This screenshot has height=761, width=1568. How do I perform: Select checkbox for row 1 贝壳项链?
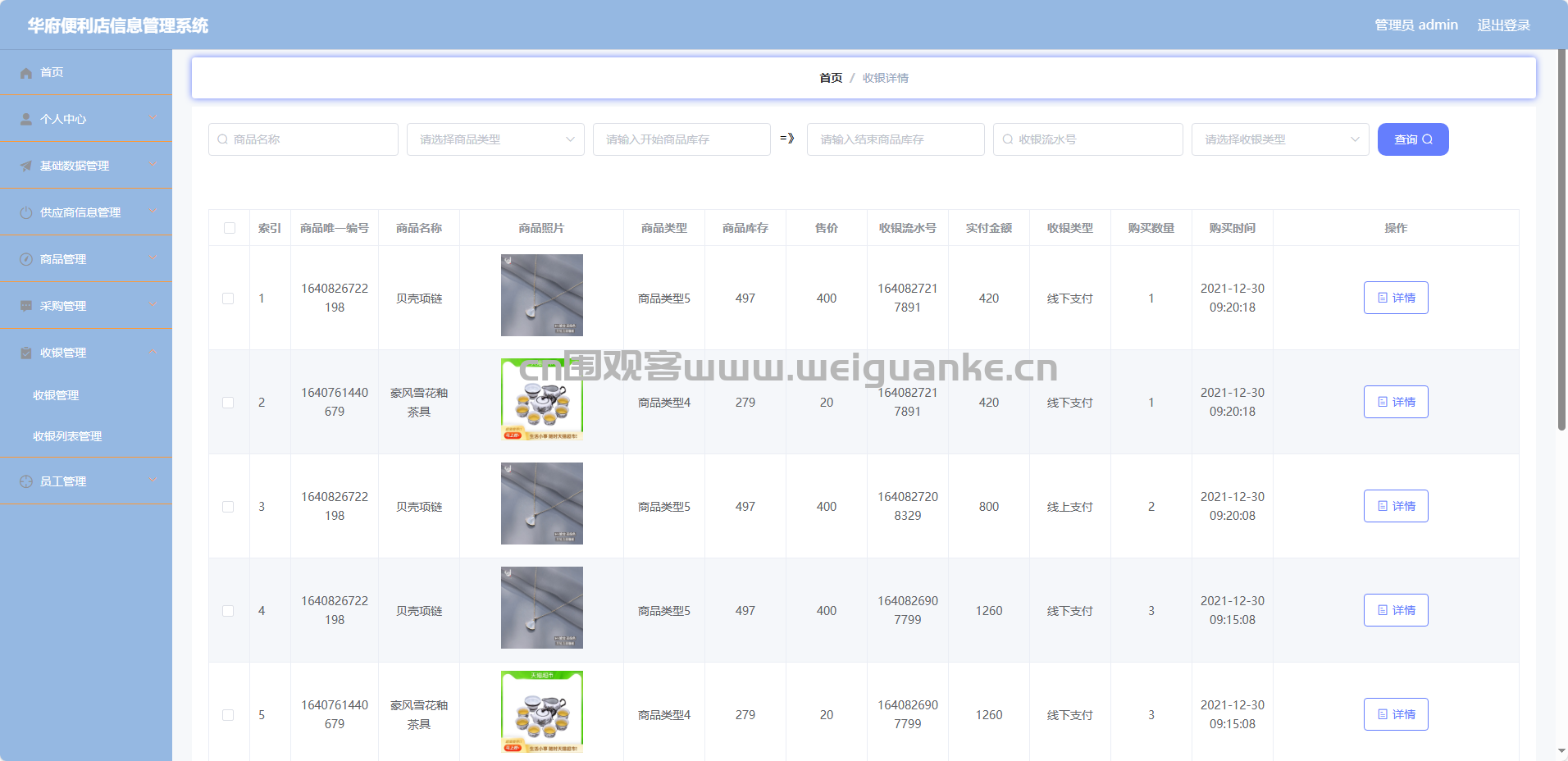point(228,298)
